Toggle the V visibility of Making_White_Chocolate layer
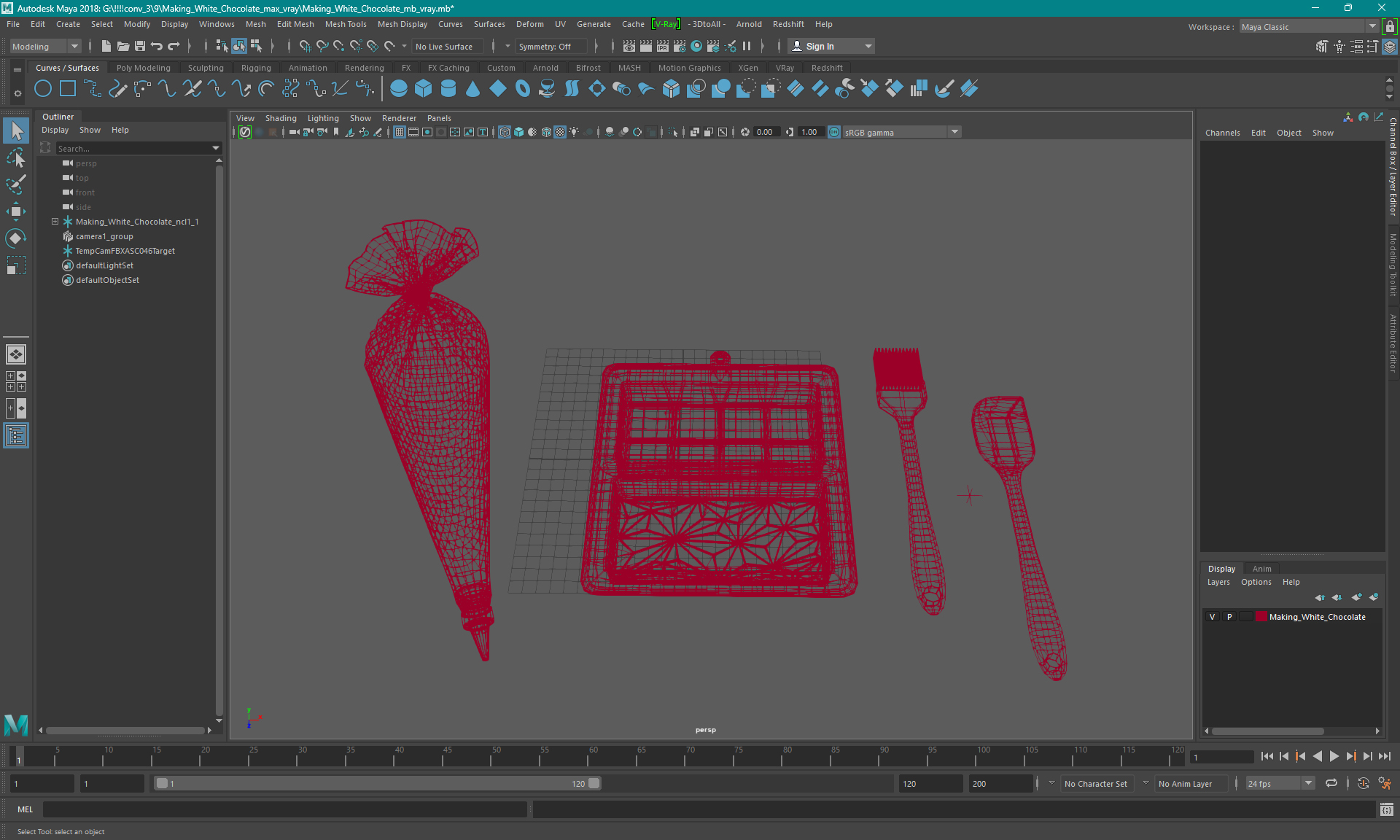Screen dimensions: 1400x840 pyautogui.click(x=1213, y=617)
